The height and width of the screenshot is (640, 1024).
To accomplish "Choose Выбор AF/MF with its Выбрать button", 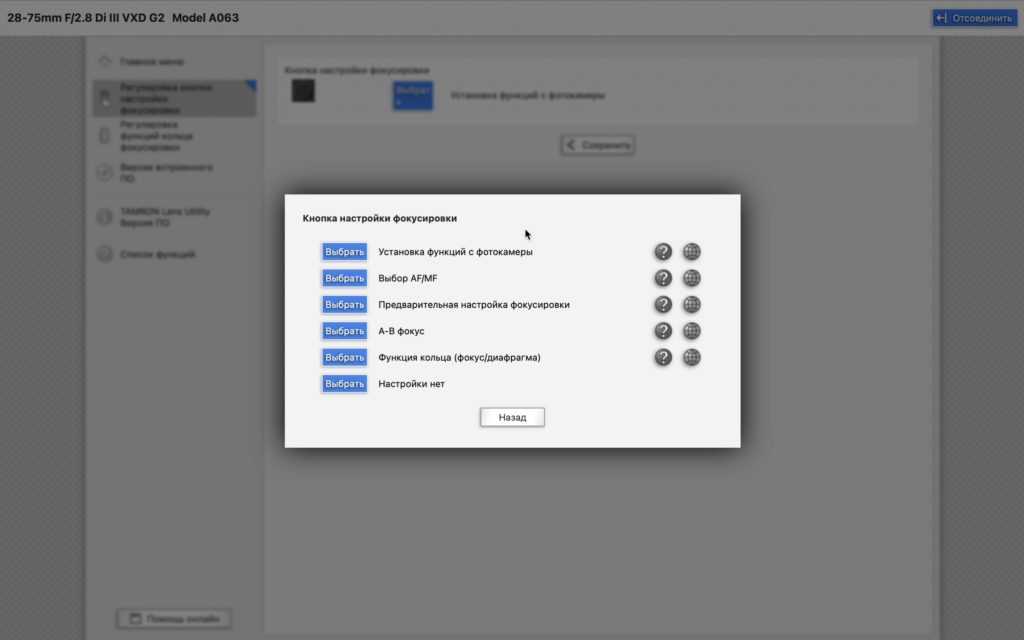I will coord(344,278).
